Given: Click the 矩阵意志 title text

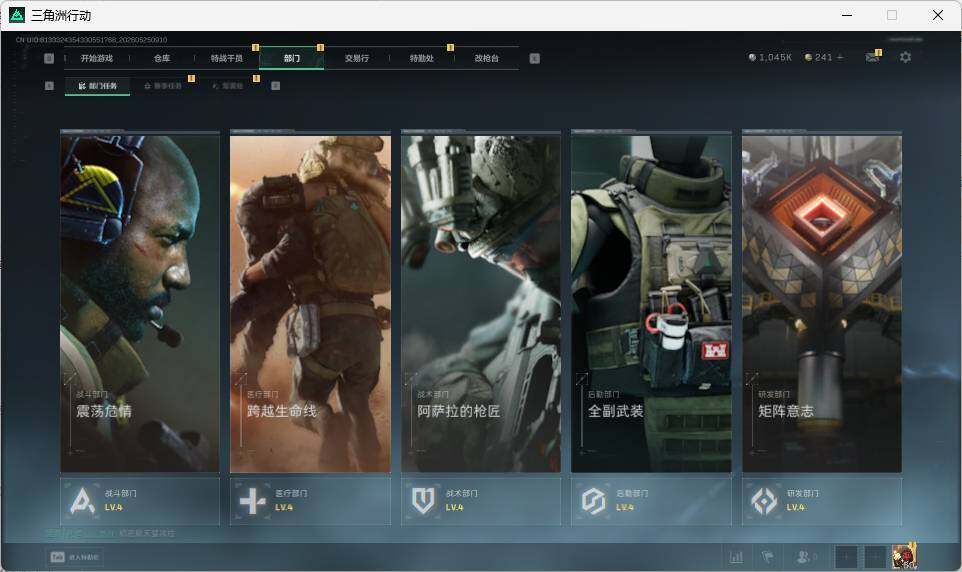Looking at the screenshot, I should [786, 411].
